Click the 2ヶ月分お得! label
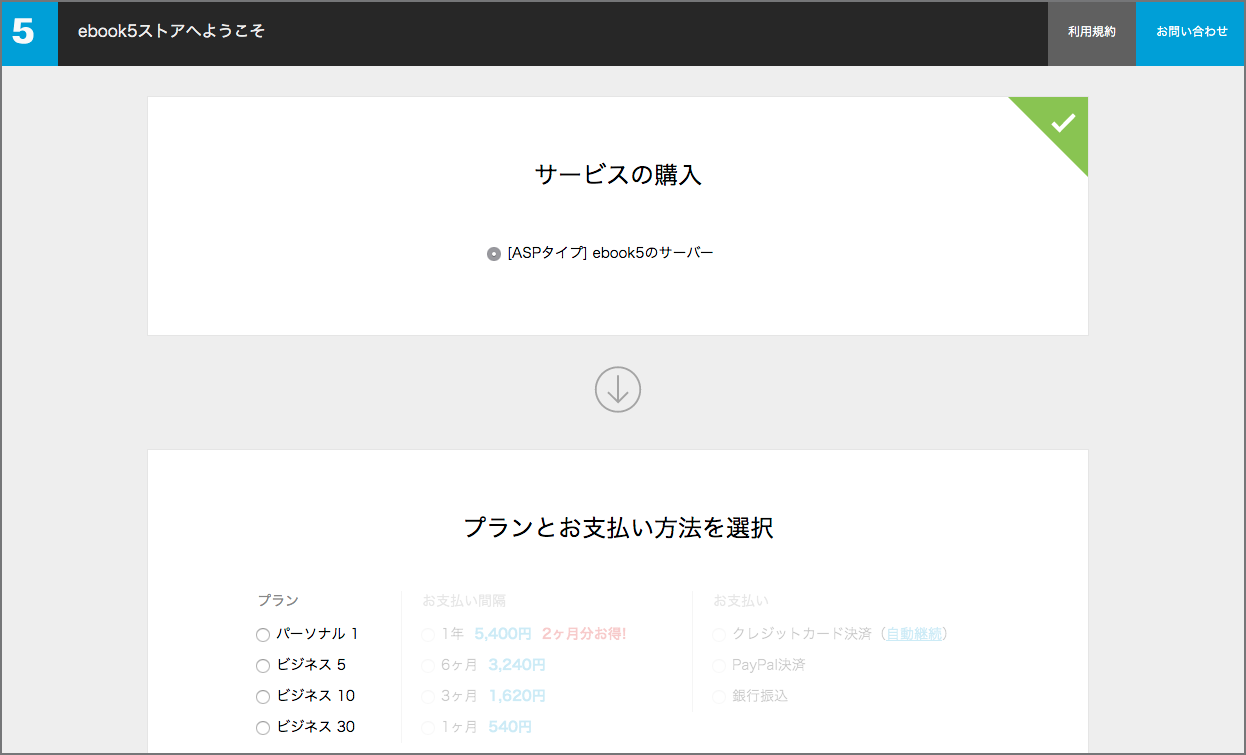The width and height of the screenshot is (1246, 755). pos(584,634)
